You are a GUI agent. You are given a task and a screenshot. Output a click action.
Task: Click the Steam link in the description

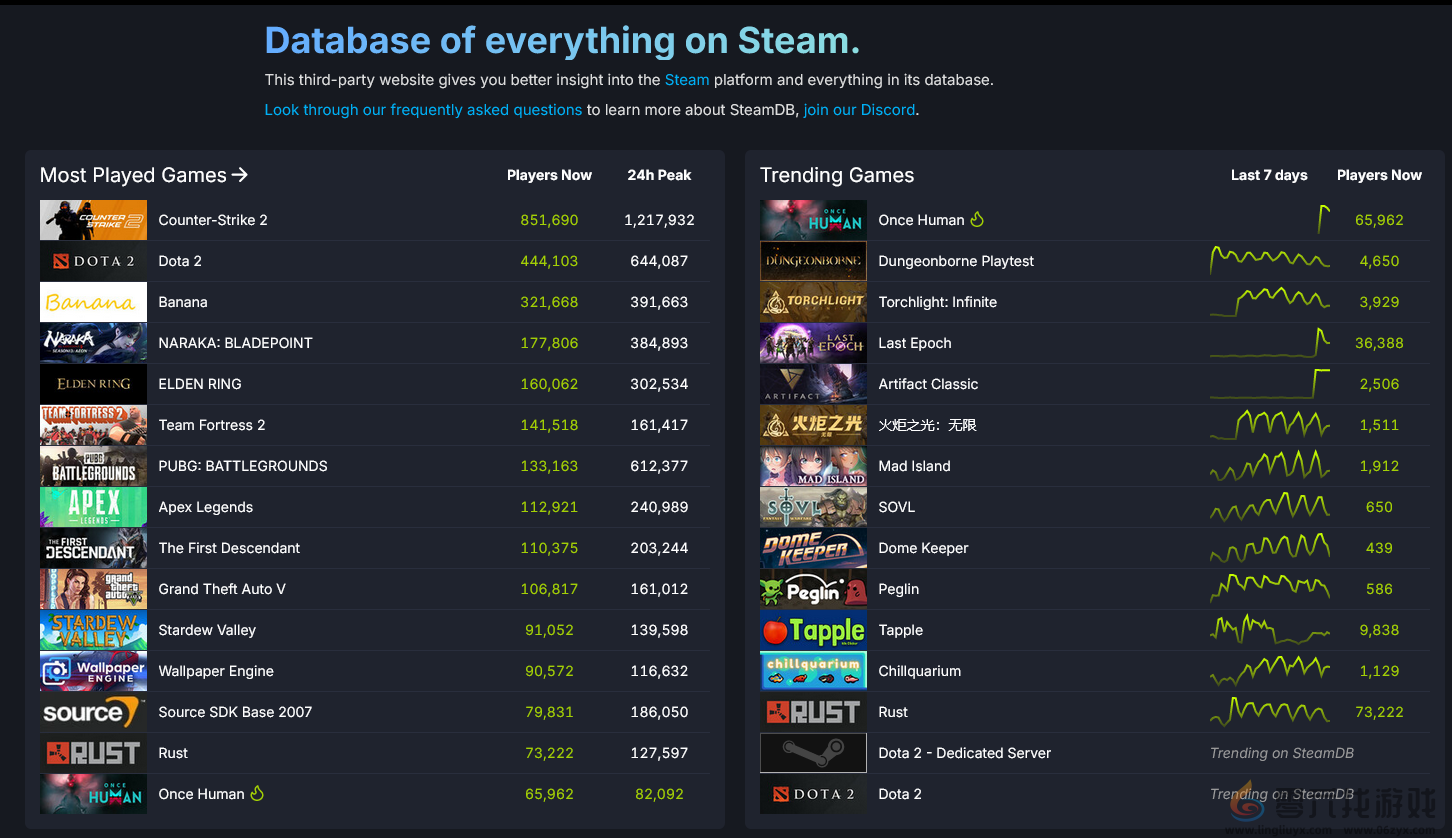click(x=687, y=80)
